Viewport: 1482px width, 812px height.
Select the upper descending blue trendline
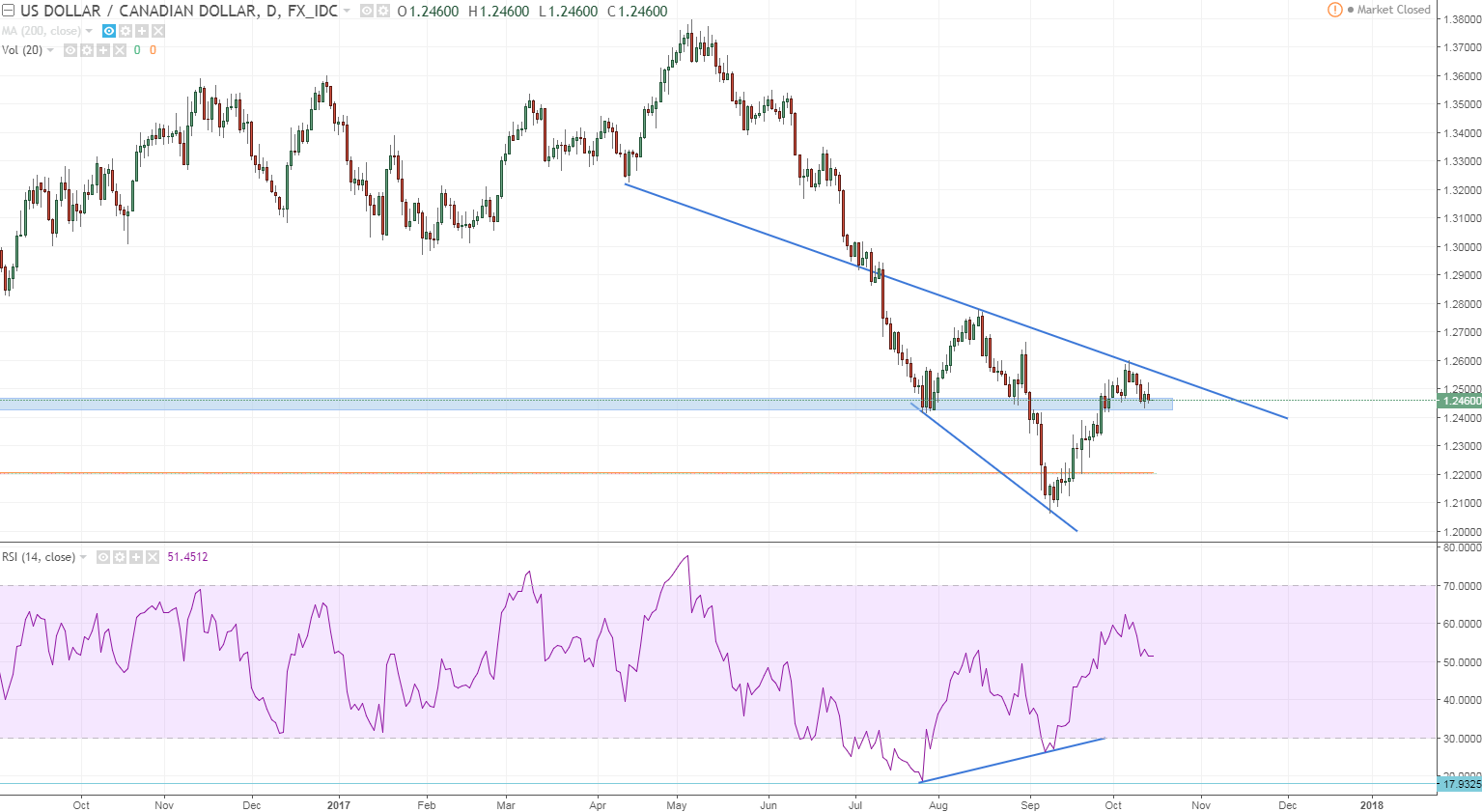(x=956, y=300)
